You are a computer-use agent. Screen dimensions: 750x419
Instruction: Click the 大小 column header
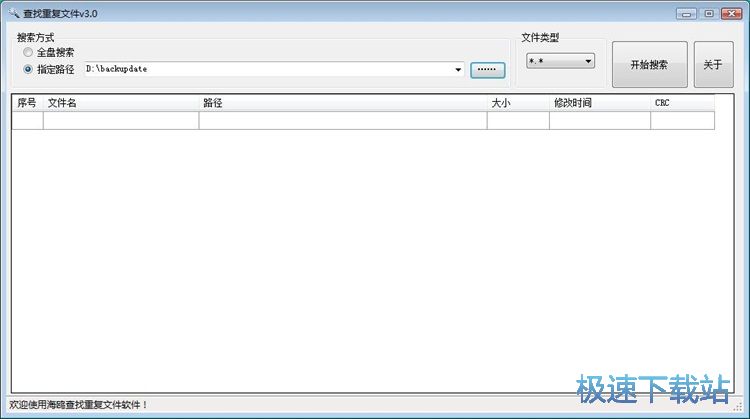coord(518,103)
